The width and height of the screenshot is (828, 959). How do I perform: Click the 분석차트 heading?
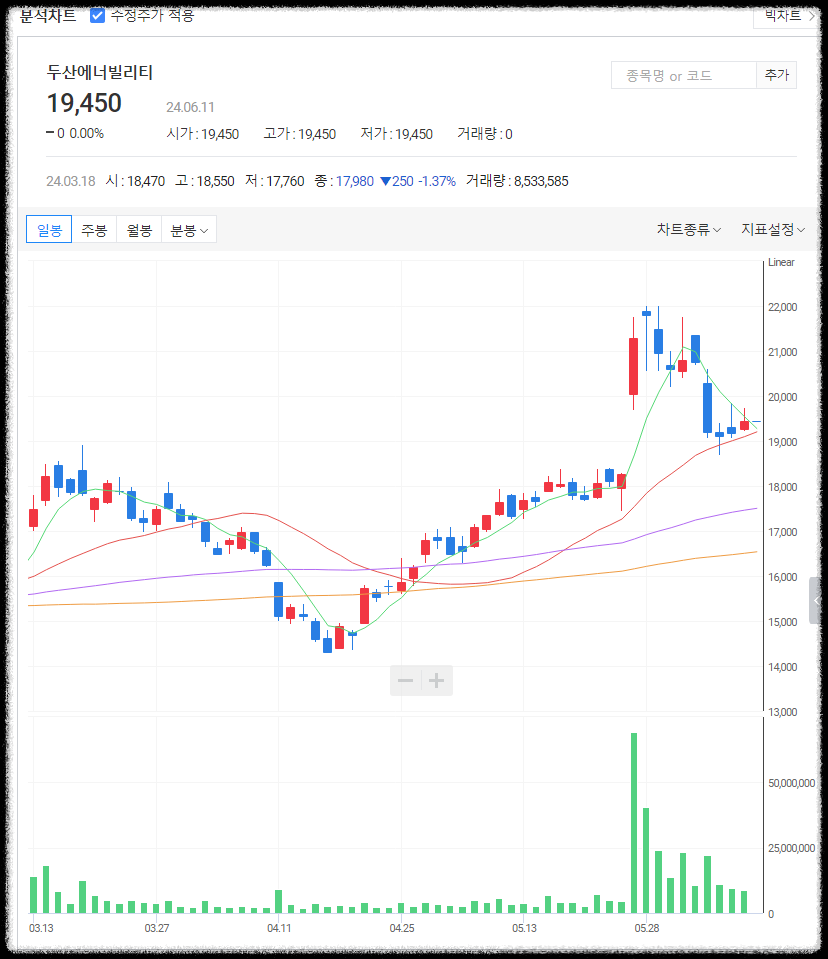(x=48, y=15)
